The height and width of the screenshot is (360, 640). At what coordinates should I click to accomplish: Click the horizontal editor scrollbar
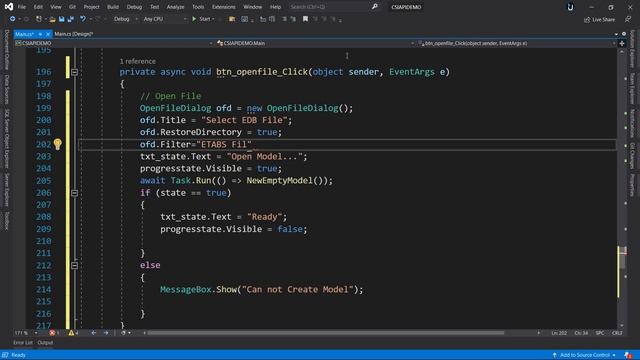[x=325, y=333]
